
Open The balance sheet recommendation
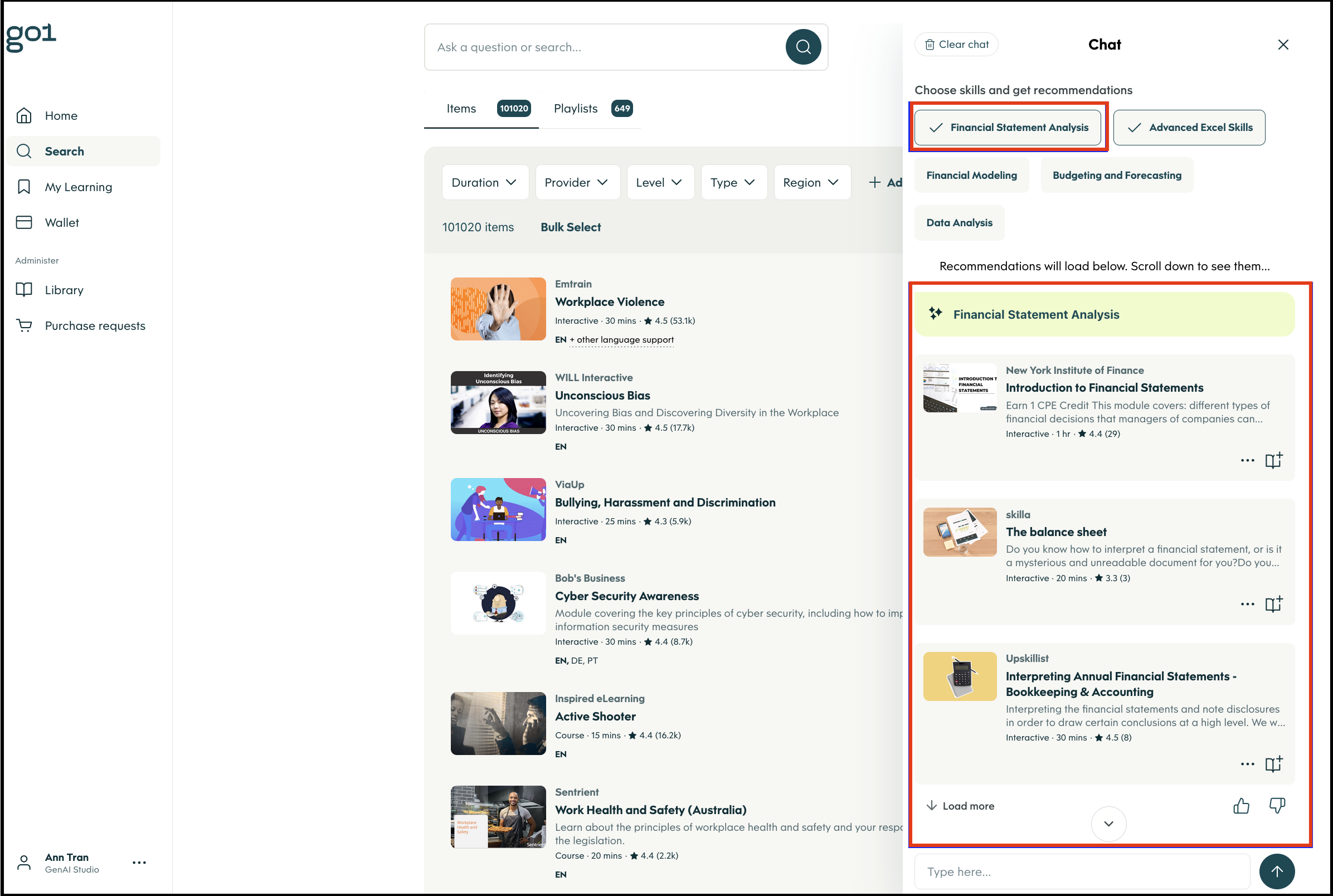1056,532
